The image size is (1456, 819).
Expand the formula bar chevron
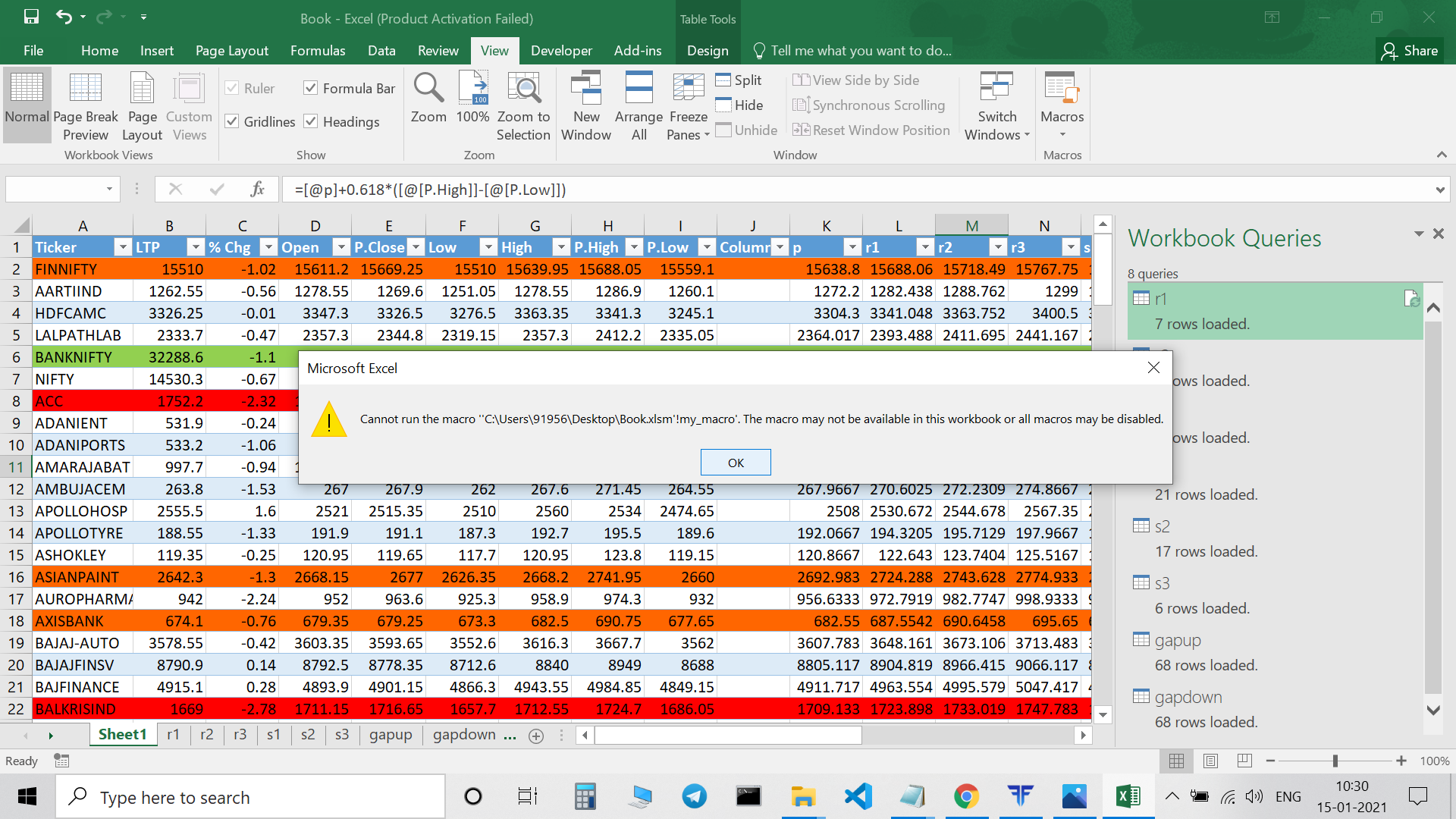pos(1439,190)
